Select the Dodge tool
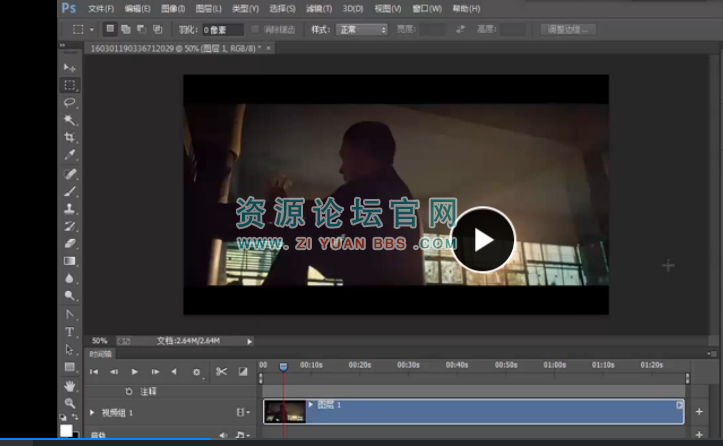The height and width of the screenshot is (446, 723). point(70,296)
